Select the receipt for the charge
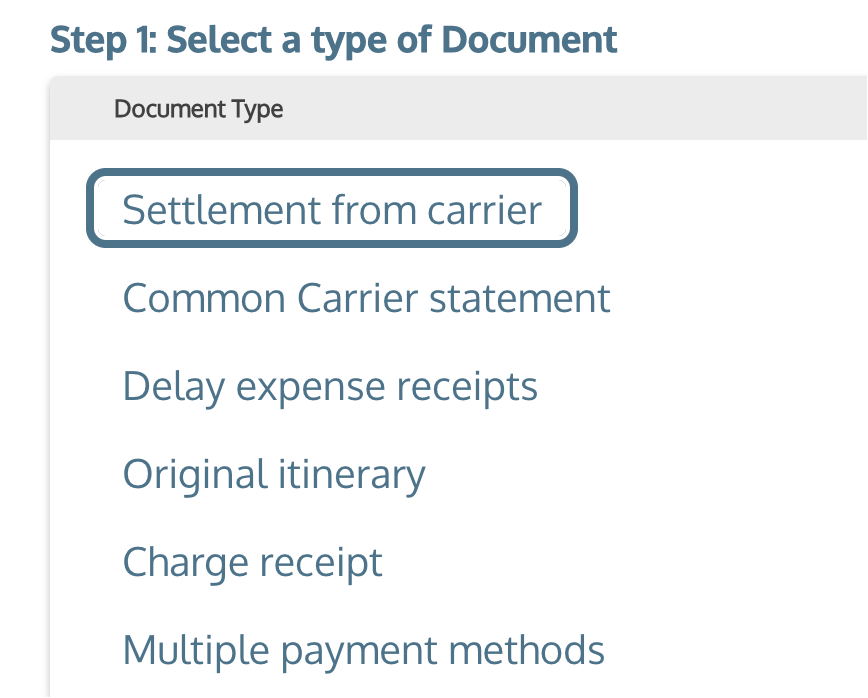The width and height of the screenshot is (868, 698). pyautogui.click(x=252, y=562)
